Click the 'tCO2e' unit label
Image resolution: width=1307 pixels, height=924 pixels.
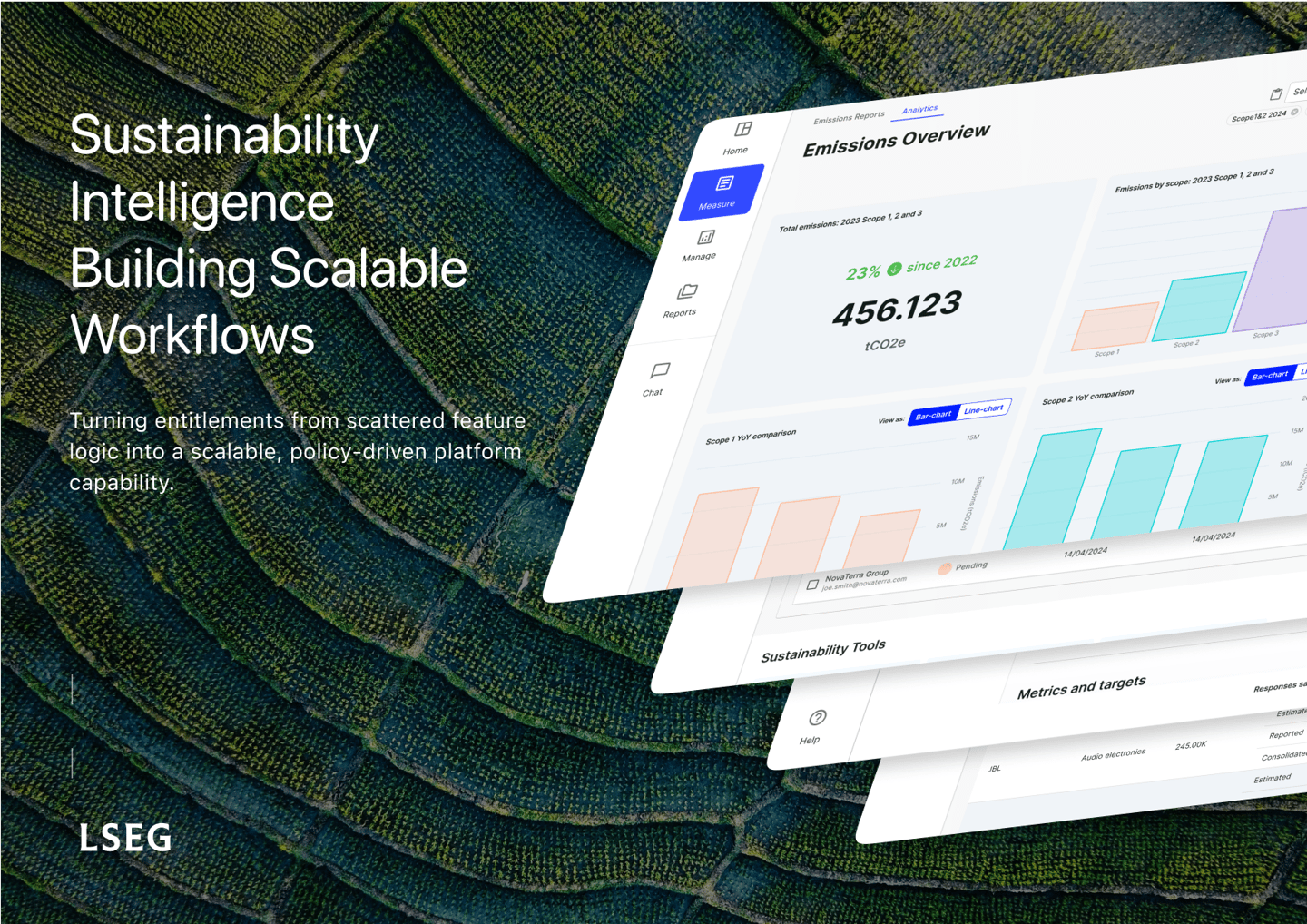tap(885, 345)
